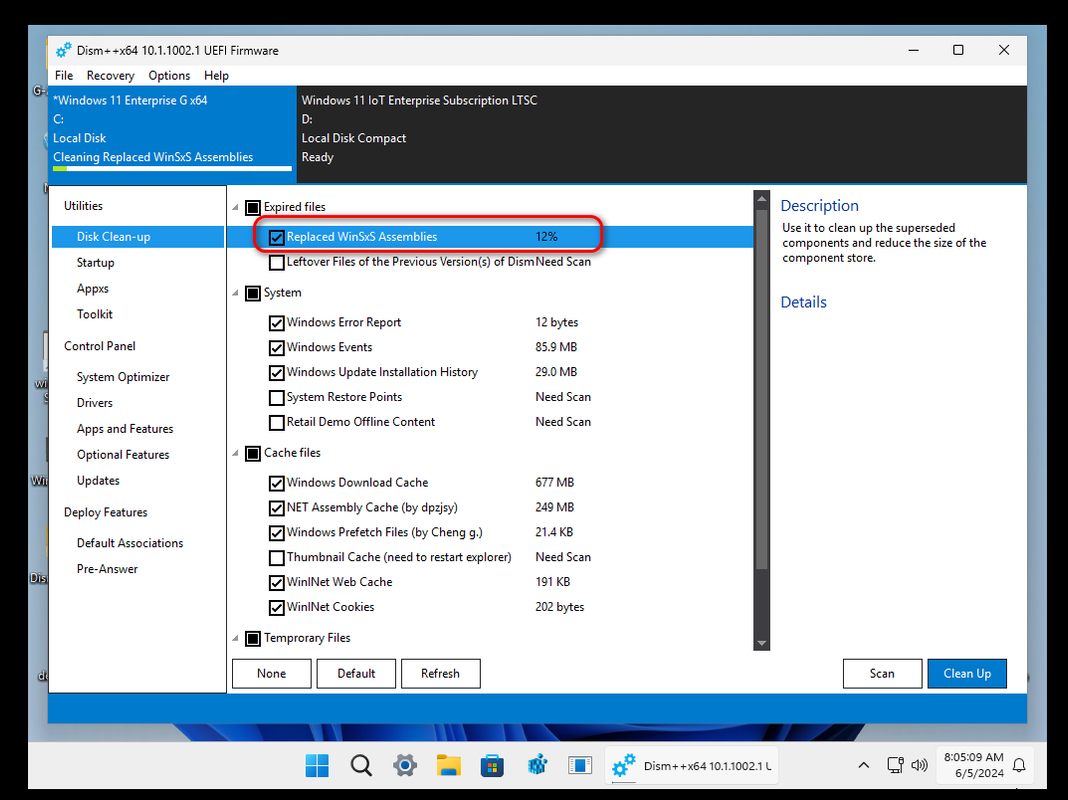Click the blue gears taskbar icon
The height and width of the screenshot is (800, 1068).
[x=537, y=765]
